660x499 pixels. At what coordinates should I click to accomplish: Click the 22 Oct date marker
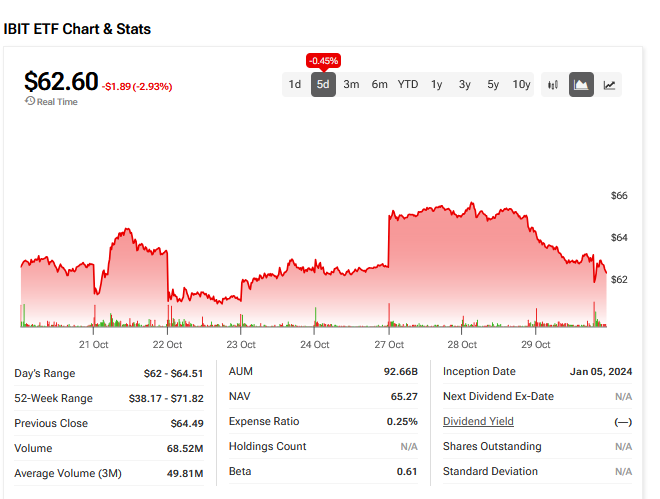[x=167, y=345]
